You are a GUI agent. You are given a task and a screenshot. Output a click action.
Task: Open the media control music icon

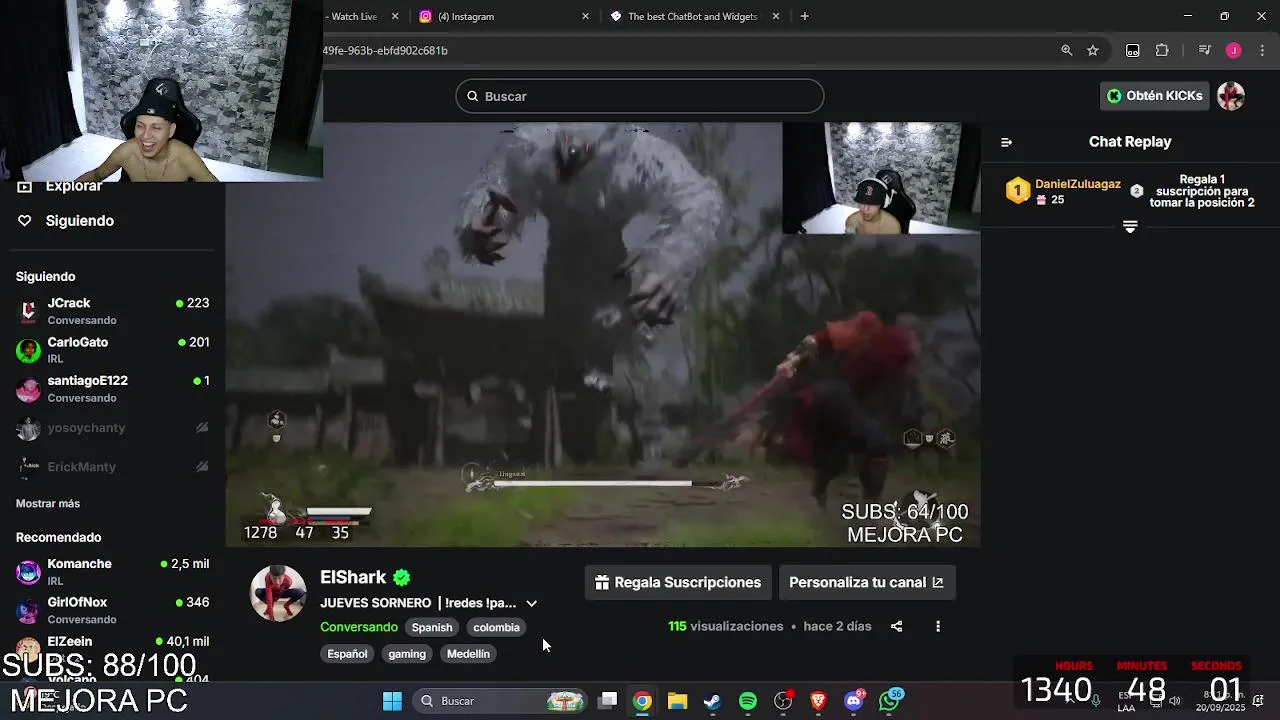coord(1205,50)
